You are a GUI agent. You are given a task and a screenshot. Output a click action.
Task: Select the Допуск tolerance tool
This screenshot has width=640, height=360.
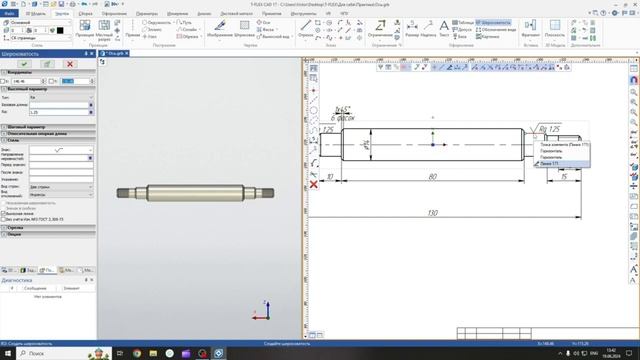462,29
